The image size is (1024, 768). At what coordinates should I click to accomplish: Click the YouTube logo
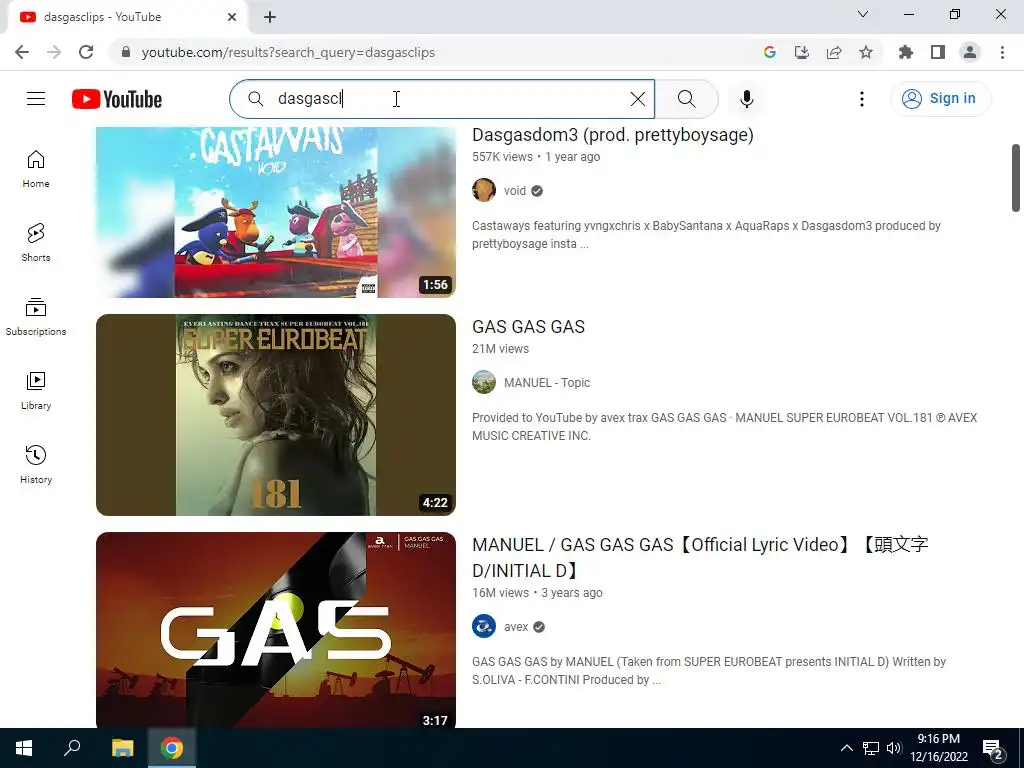(x=117, y=99)
